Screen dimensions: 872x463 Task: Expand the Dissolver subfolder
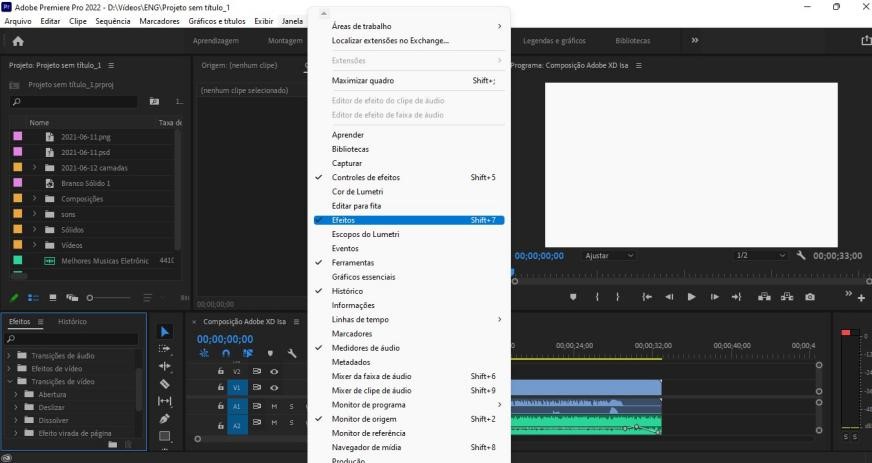click(x=16, y=420)
